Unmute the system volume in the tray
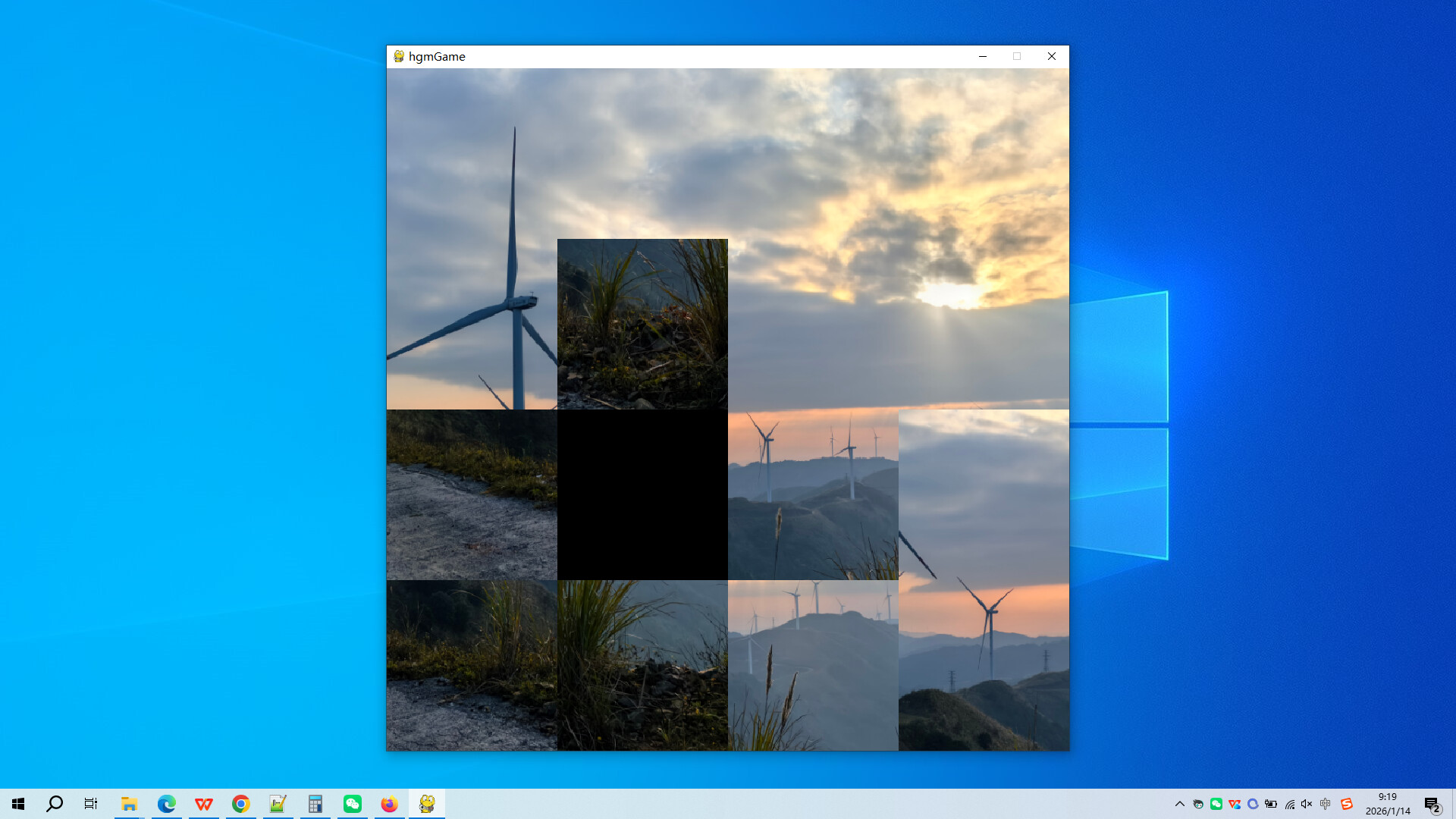 tap(1306, 803)
